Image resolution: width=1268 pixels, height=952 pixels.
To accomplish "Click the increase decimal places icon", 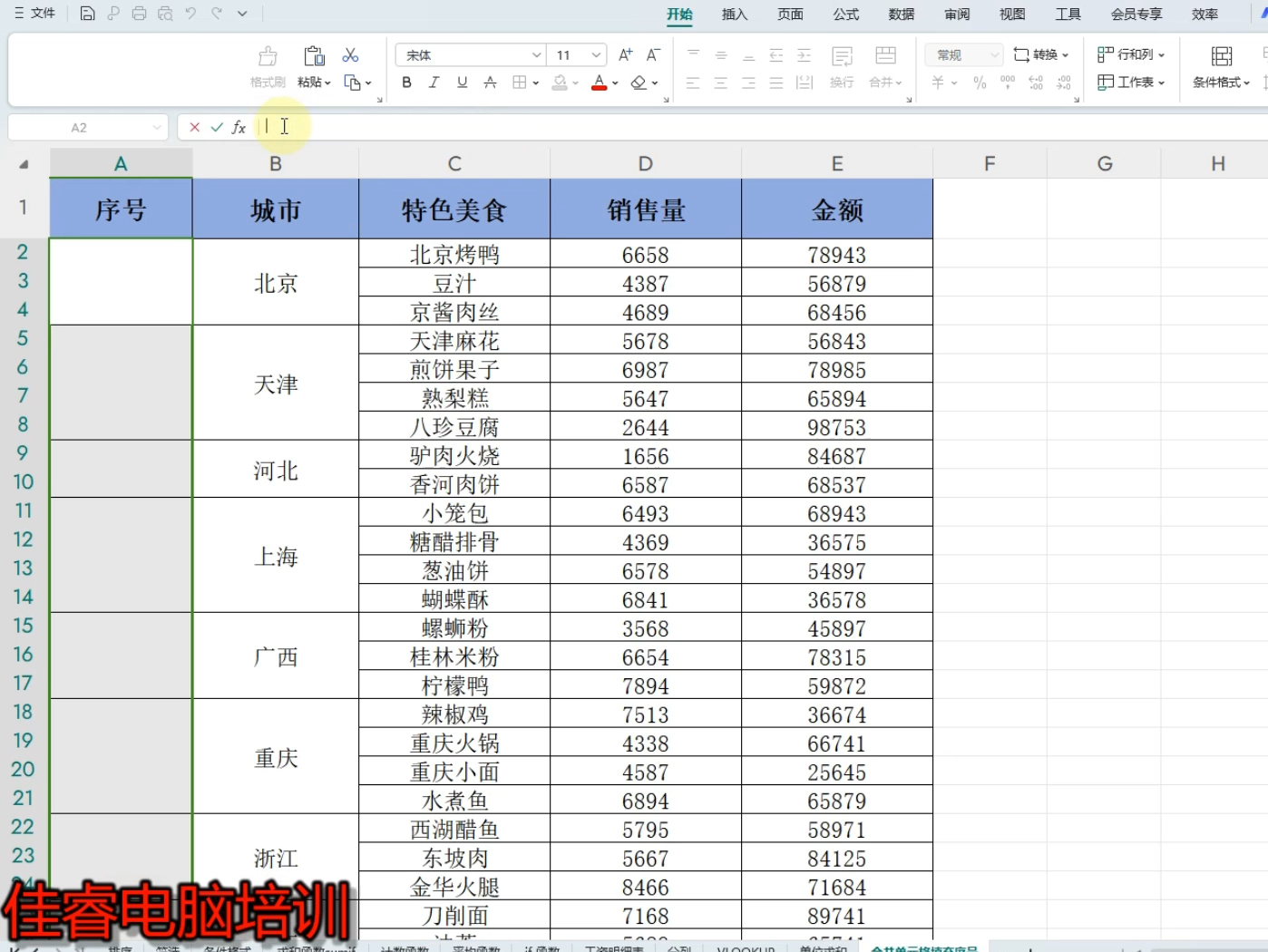I will pyautogui.click(x=1036, y=83).
